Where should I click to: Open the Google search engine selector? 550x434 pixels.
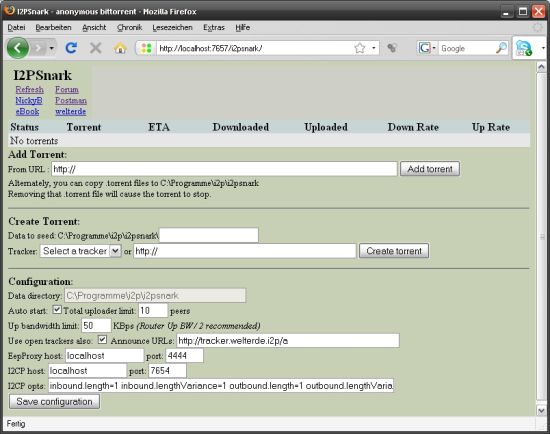pyautogui.click(x=427, y=48)
